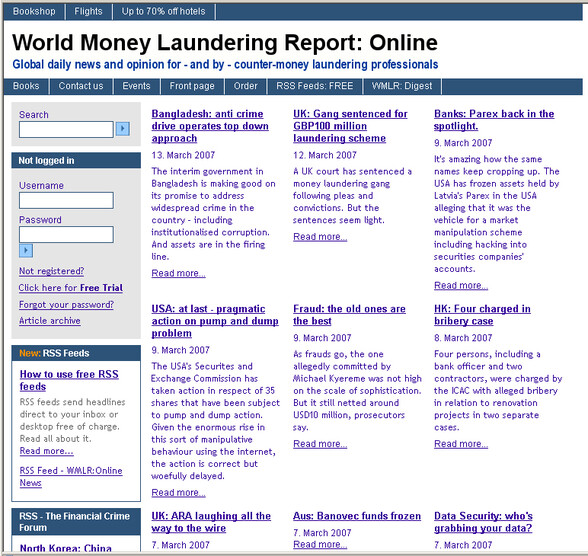
Task: Open the Flights top link
Action: pyautogui.click(x=88, y=12)
